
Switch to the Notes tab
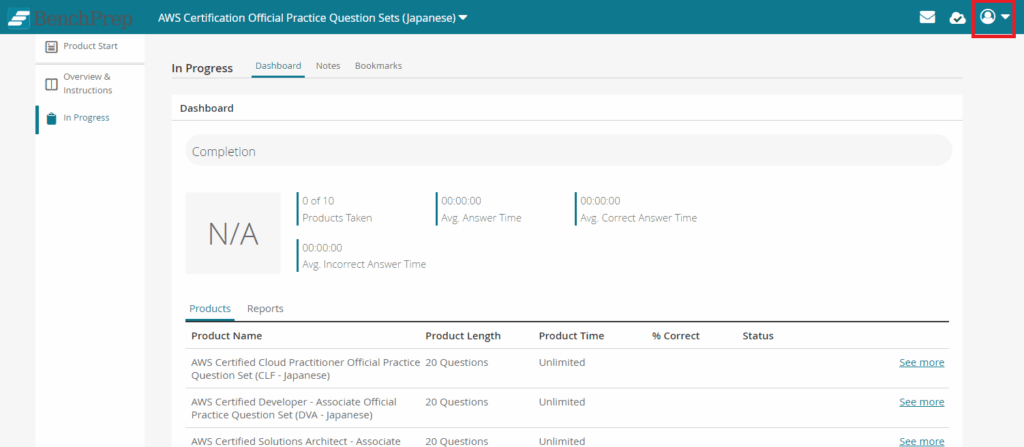coord(328,66)
